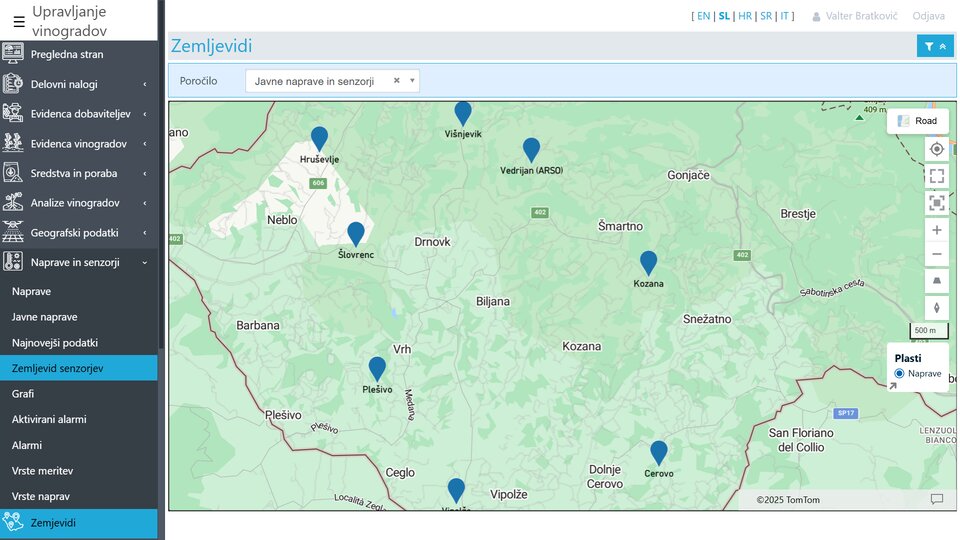The height and width of the screenshot is (540, 960).
Task: Click the hamburger menu icon
Action: pos(19,21)
